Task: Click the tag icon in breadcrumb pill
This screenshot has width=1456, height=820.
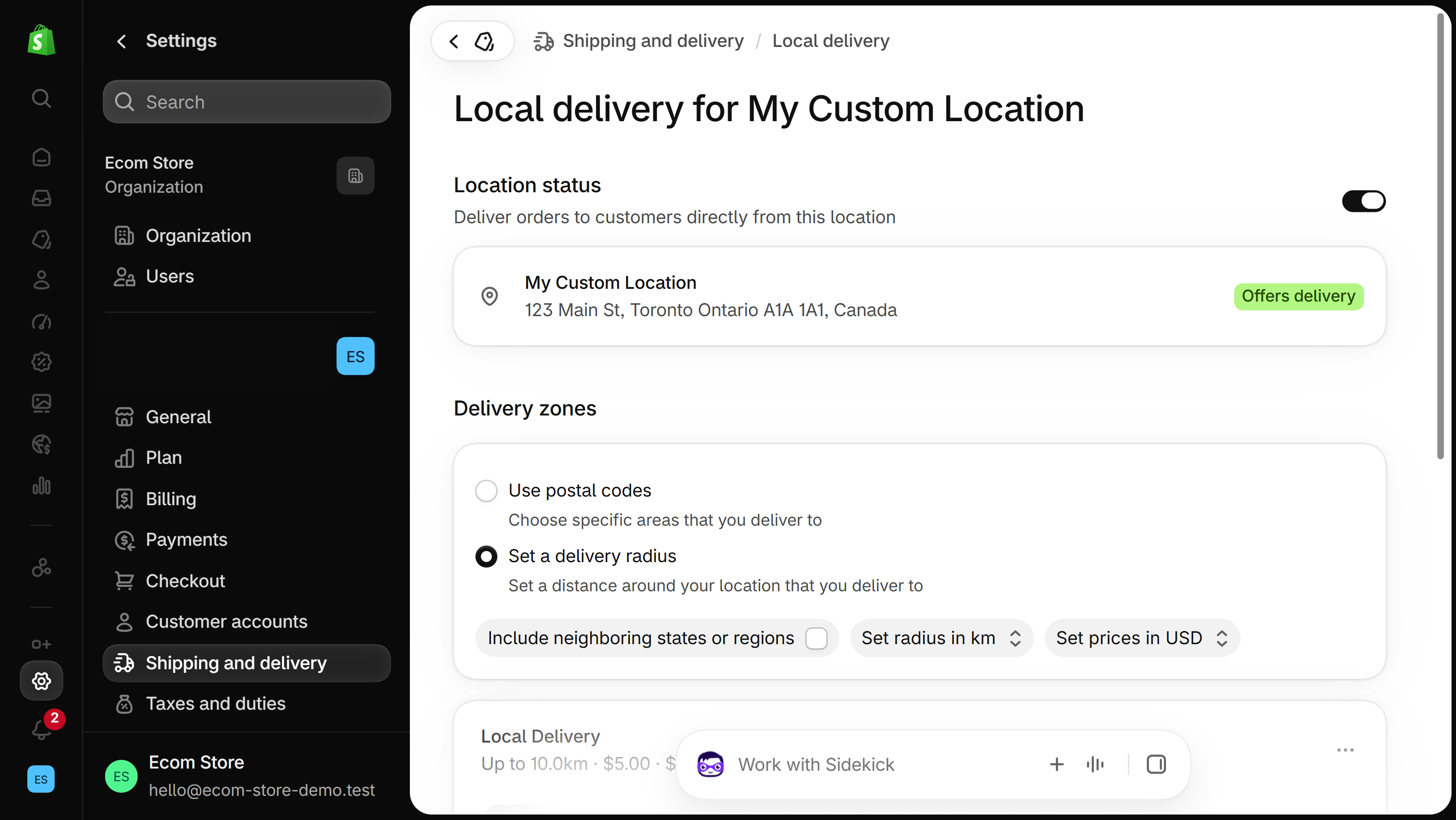Action: tap(485, 41)
